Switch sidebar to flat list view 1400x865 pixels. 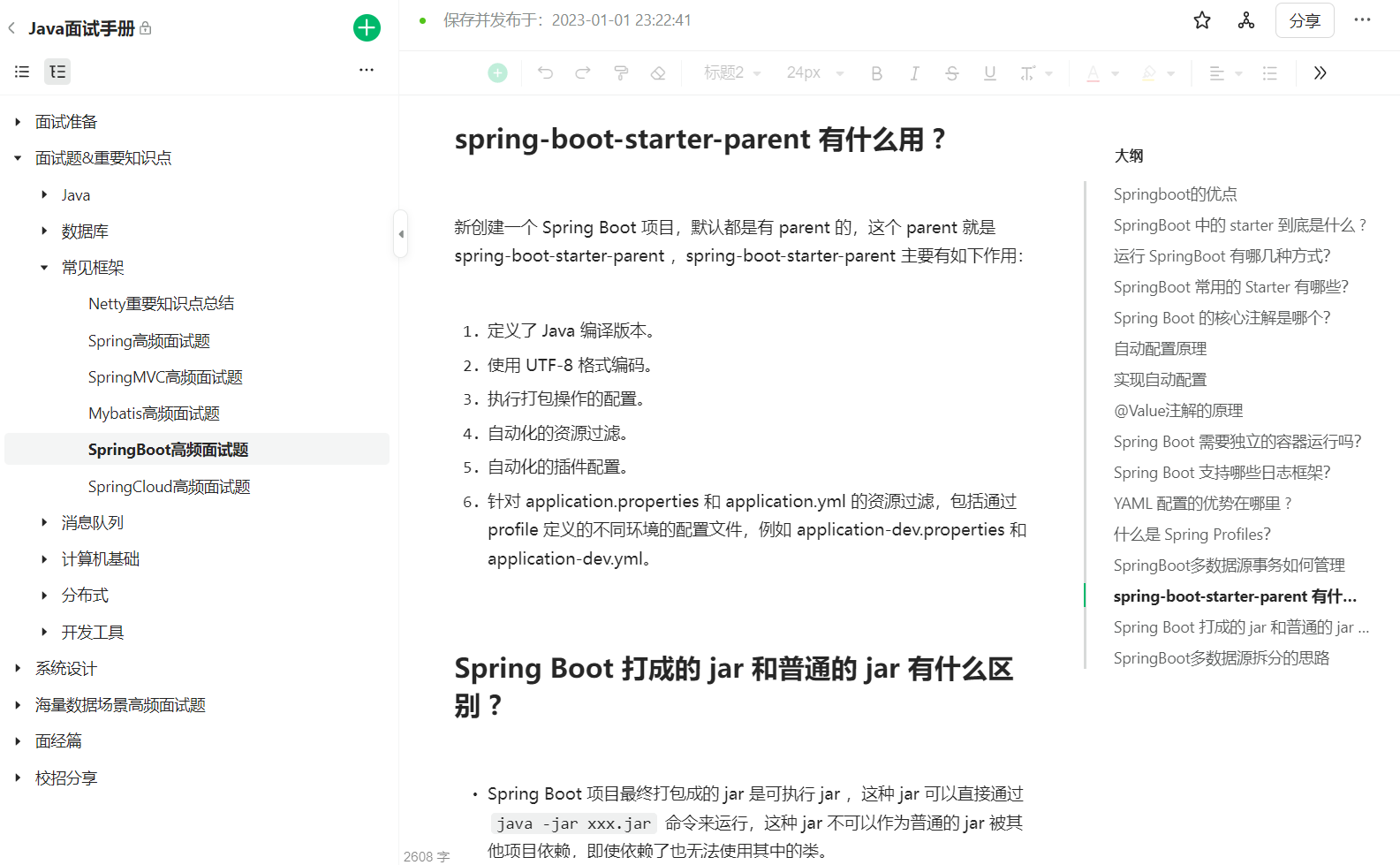click(22, 72)
